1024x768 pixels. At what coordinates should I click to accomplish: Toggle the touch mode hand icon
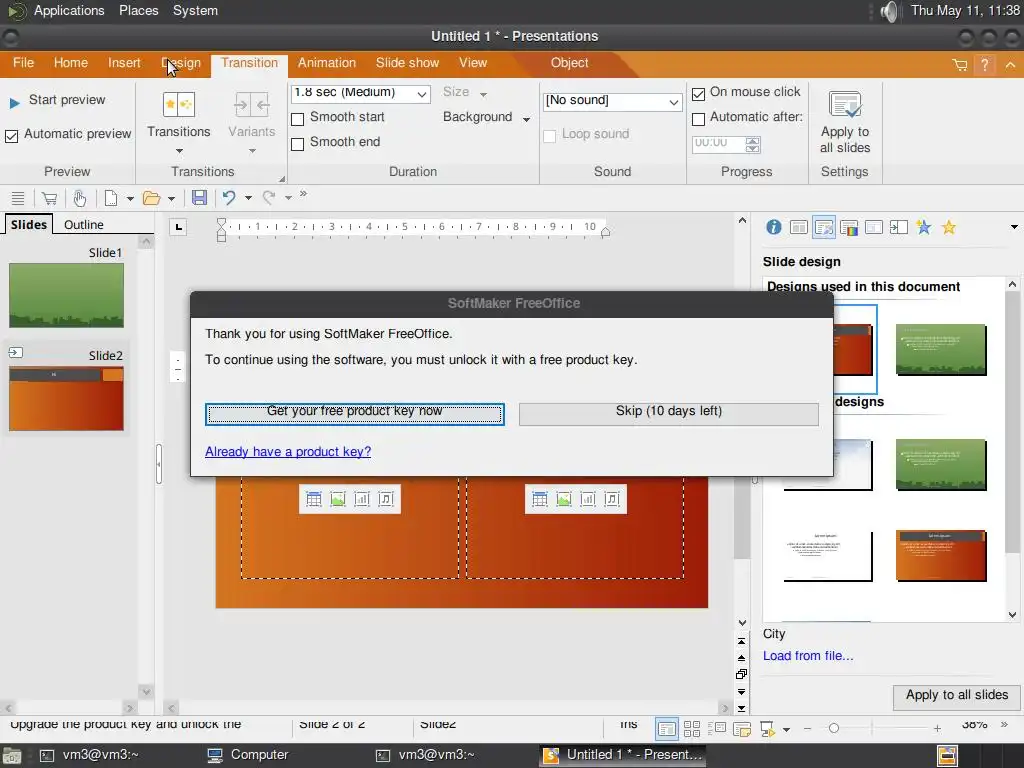80,198
